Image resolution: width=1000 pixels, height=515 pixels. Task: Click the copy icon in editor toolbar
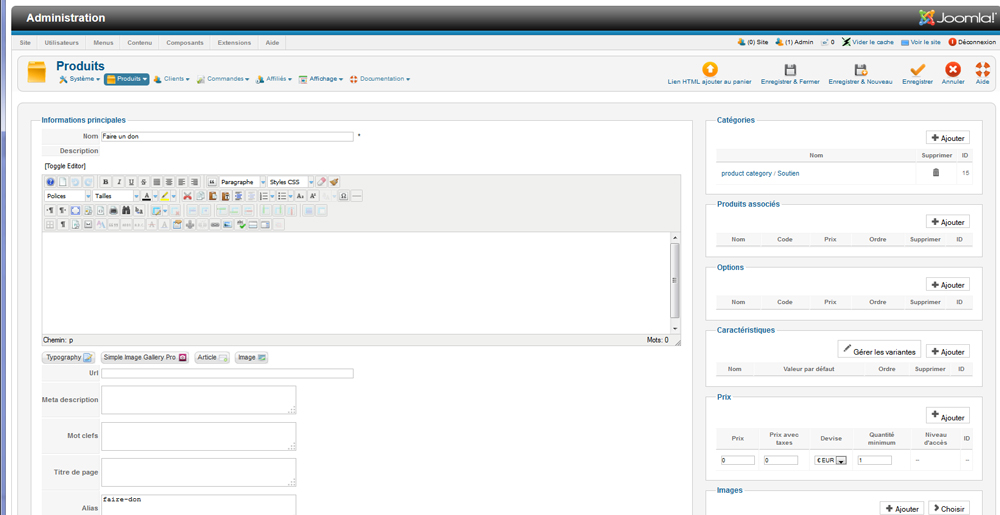click(200, 196)
